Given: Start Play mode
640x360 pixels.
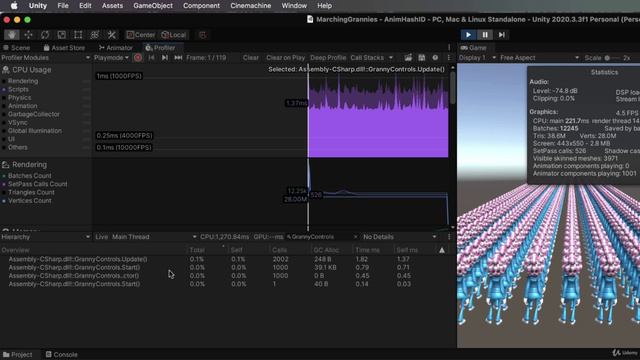Looking at the screenshot, I should (x=469, y=35).
